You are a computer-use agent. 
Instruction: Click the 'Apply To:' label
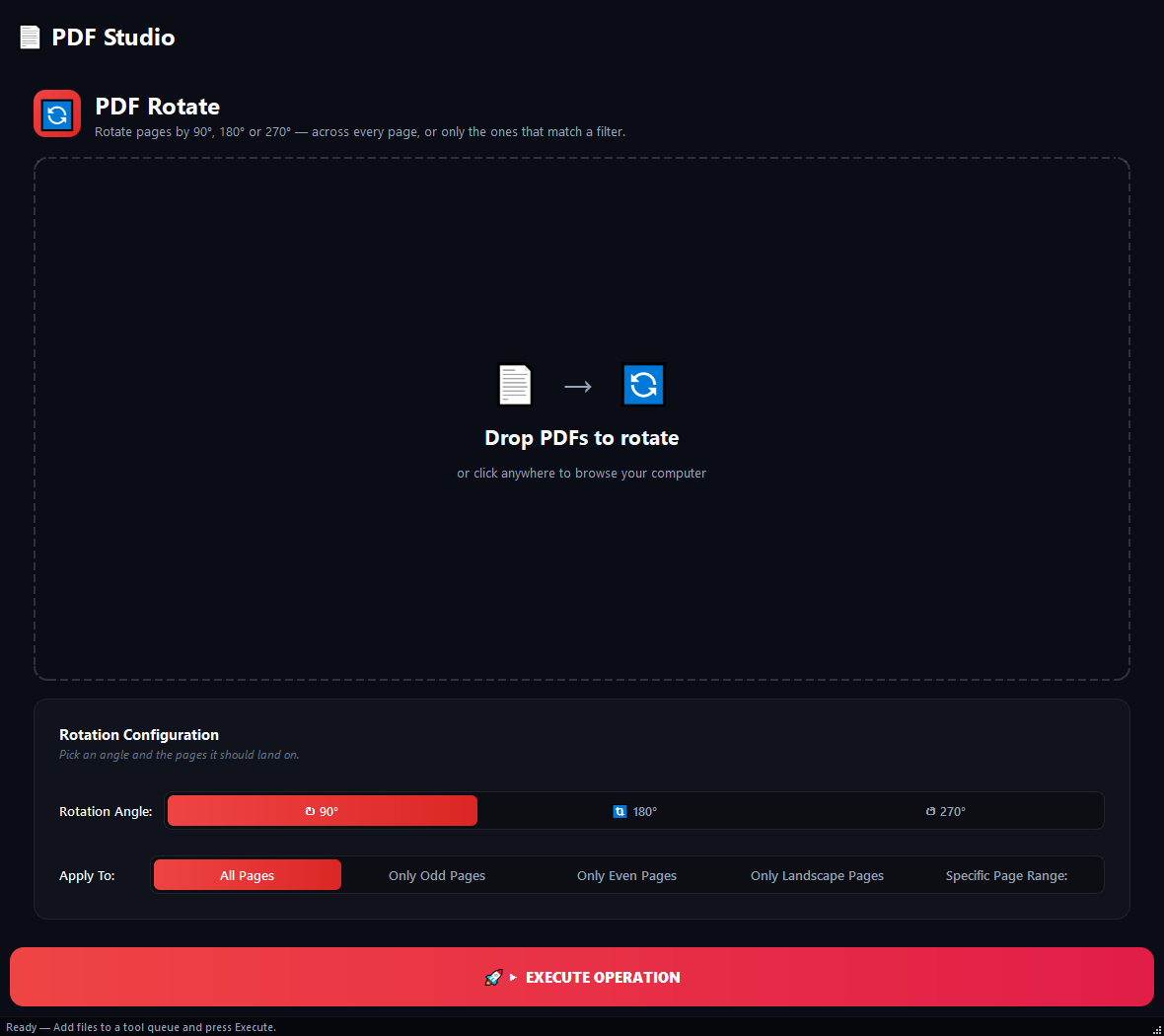[x=87, y=875]
